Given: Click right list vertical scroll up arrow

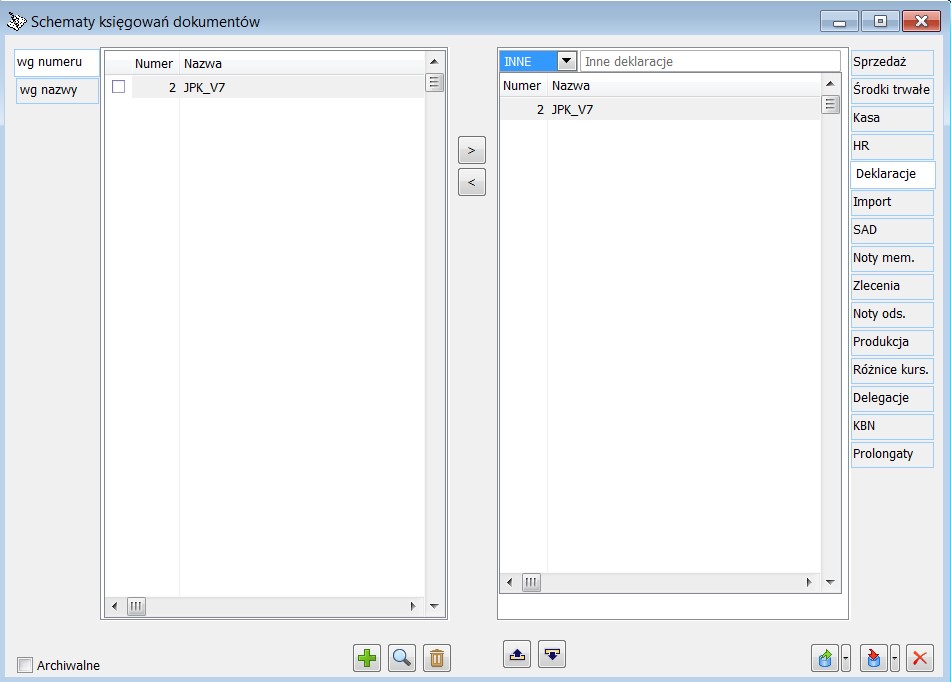Looking at the screenshot, I should pos(830,83).
